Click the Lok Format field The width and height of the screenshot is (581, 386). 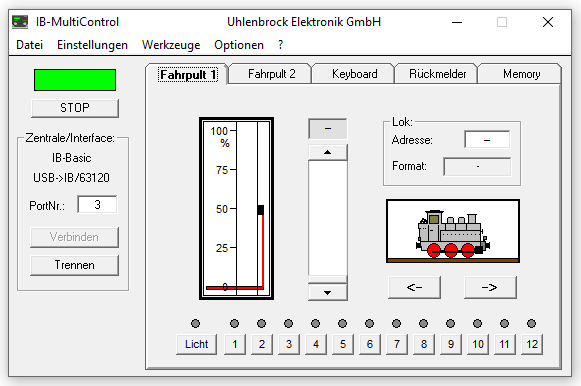(x=477, y=166)
